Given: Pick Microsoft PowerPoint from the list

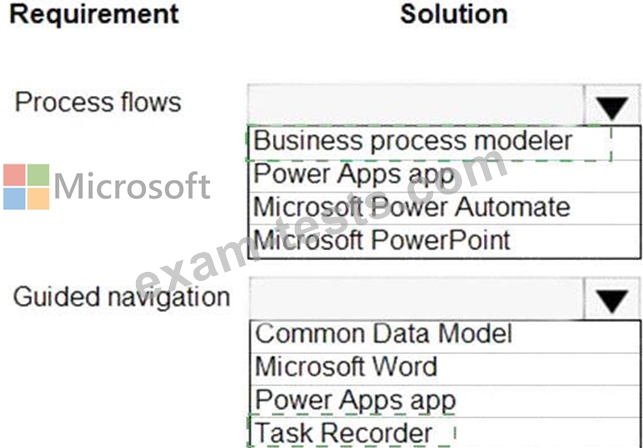Looking at the screenshot, I should tap(382, 240).
